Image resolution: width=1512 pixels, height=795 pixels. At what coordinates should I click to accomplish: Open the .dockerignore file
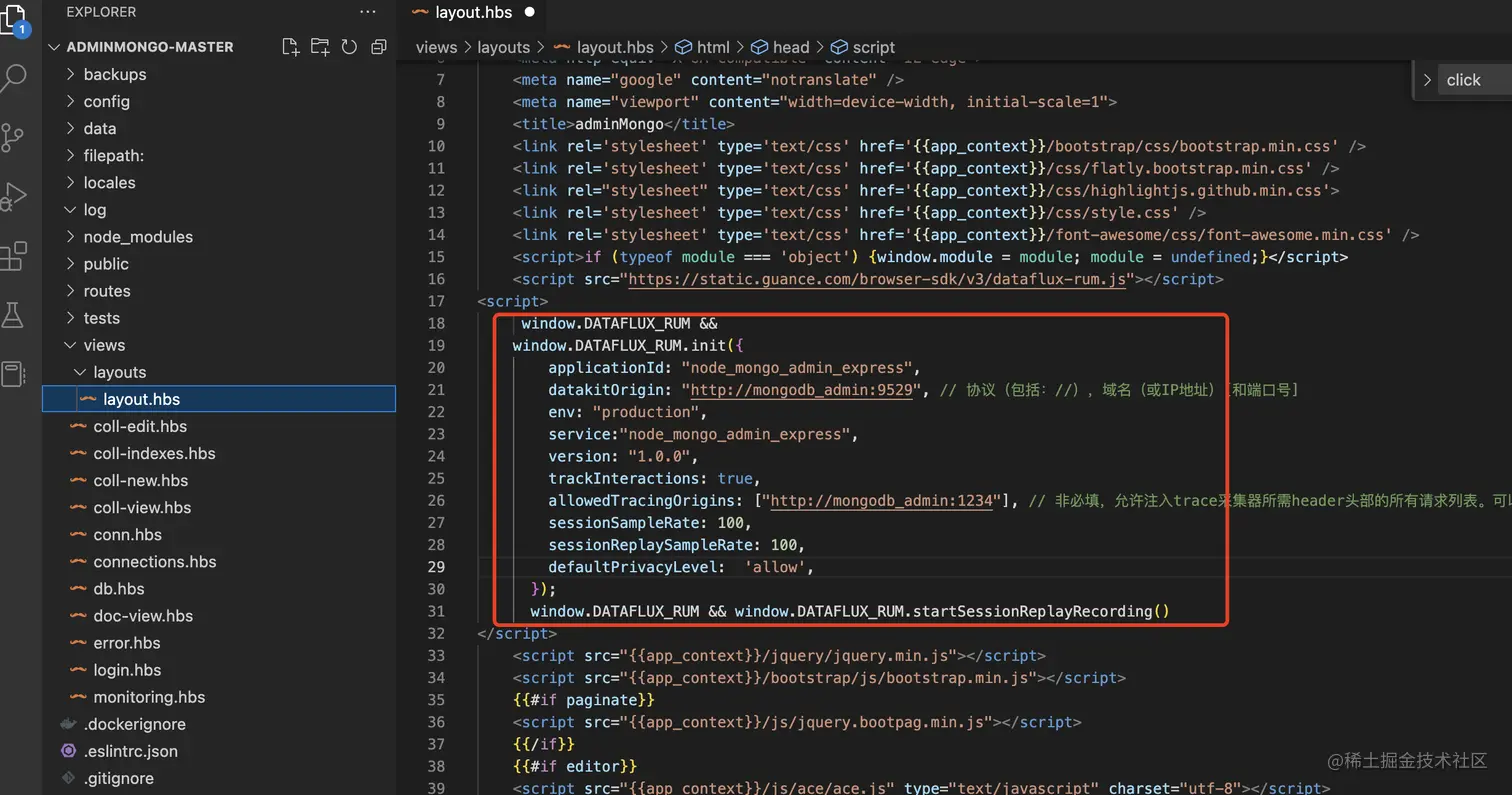[x=219, y=723]
